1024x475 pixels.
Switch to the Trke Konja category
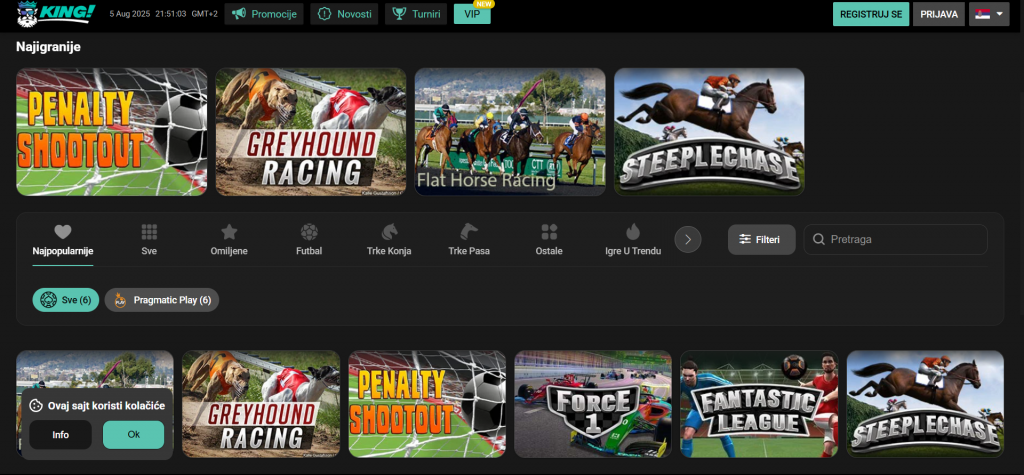pyautogui.click(x=389, y=240)
